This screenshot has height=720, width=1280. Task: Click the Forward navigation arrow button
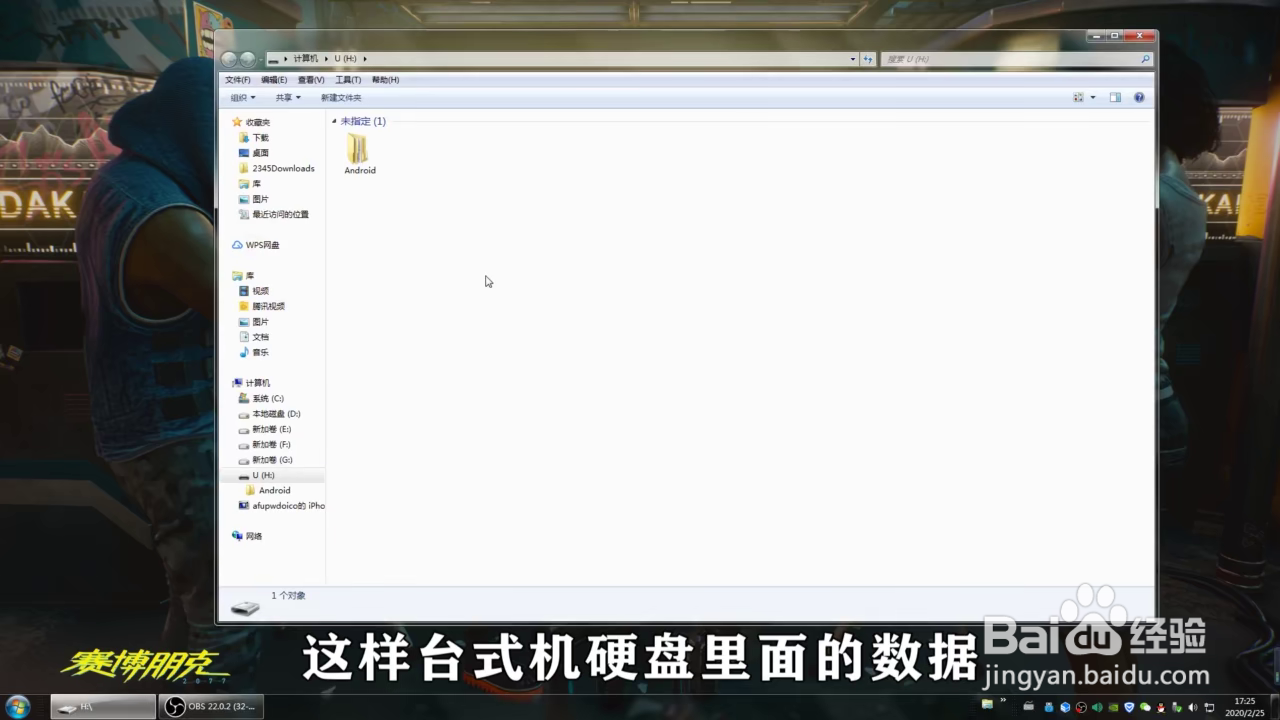(247, 59)
